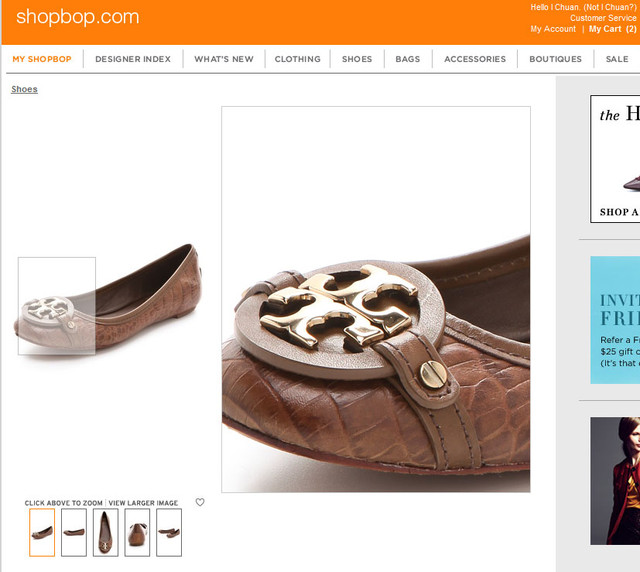This screenshot has width=640, height=572.
Task: Open the SHOES menu
Action: (357, 59)
